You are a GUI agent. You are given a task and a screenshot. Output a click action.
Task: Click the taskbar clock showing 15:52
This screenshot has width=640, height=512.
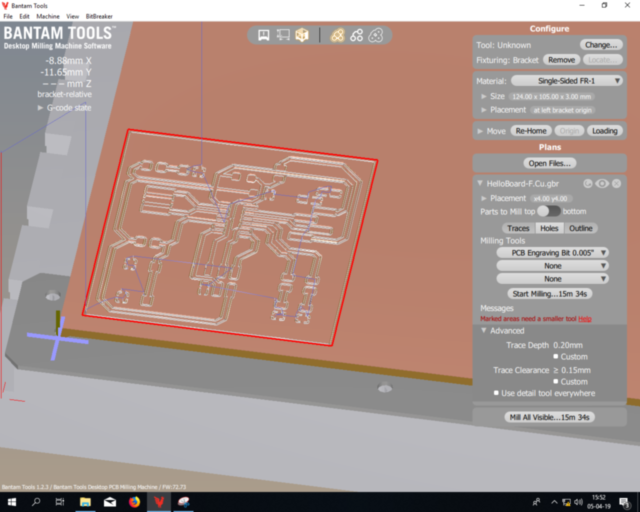[598, 502]
